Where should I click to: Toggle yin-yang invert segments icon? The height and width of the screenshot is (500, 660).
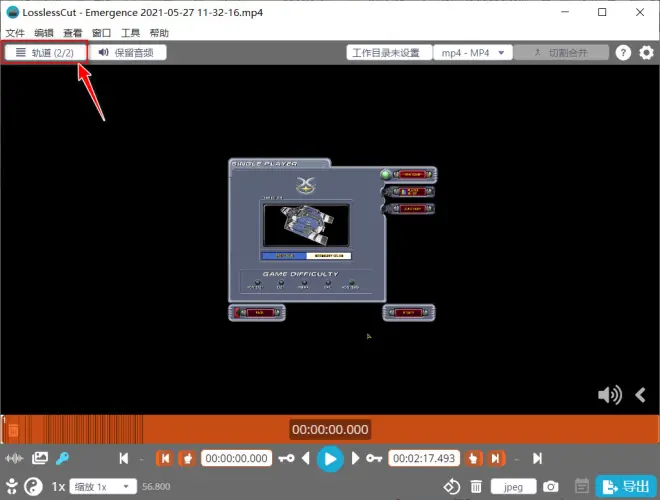[x=33, y=487]
